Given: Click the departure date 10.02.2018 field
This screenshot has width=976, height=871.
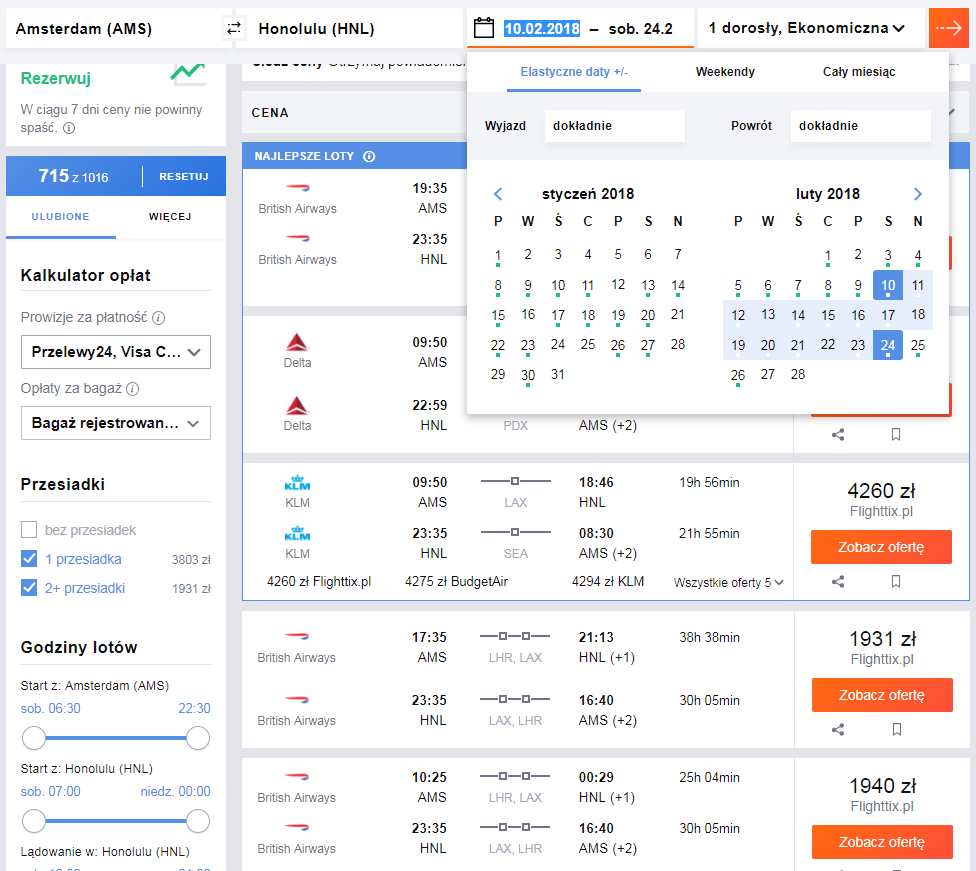Looking at the screenshot, I should 542,29.
